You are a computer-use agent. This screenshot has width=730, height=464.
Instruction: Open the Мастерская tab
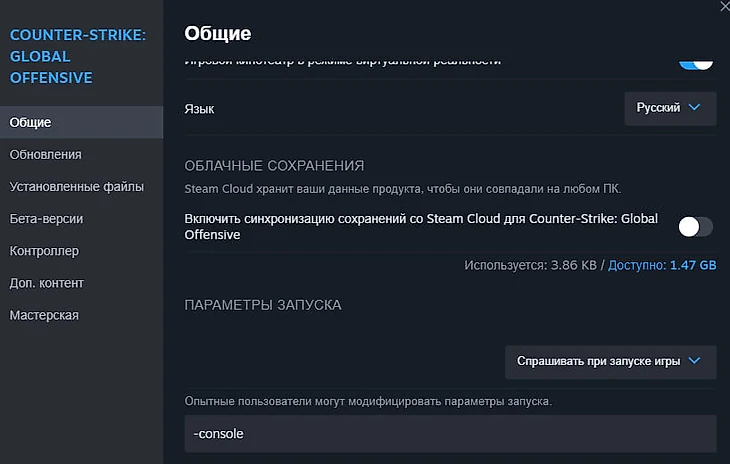click(81, 315)
